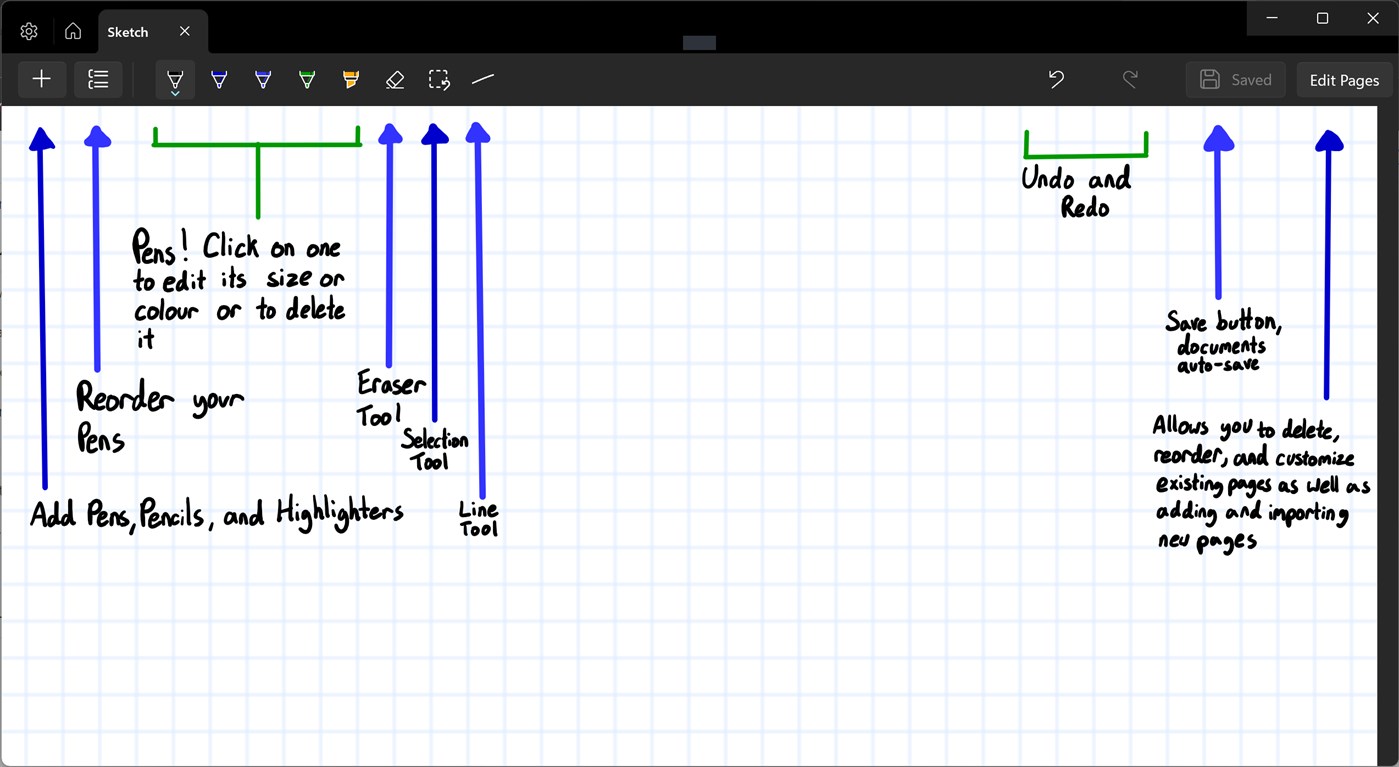This screenshot has height=767, width=1399.
Task: Undo the last stroke
Action: [1056, 79]
